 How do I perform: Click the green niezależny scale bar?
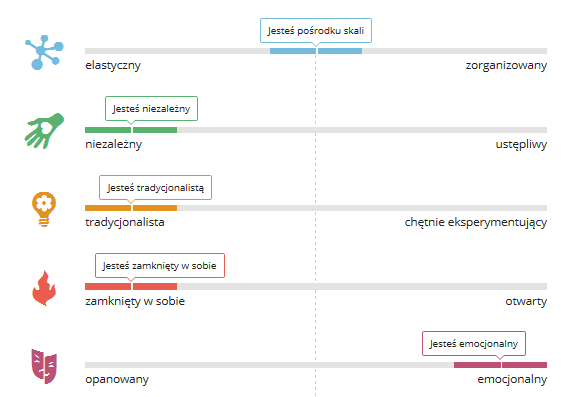click(131, 130)
